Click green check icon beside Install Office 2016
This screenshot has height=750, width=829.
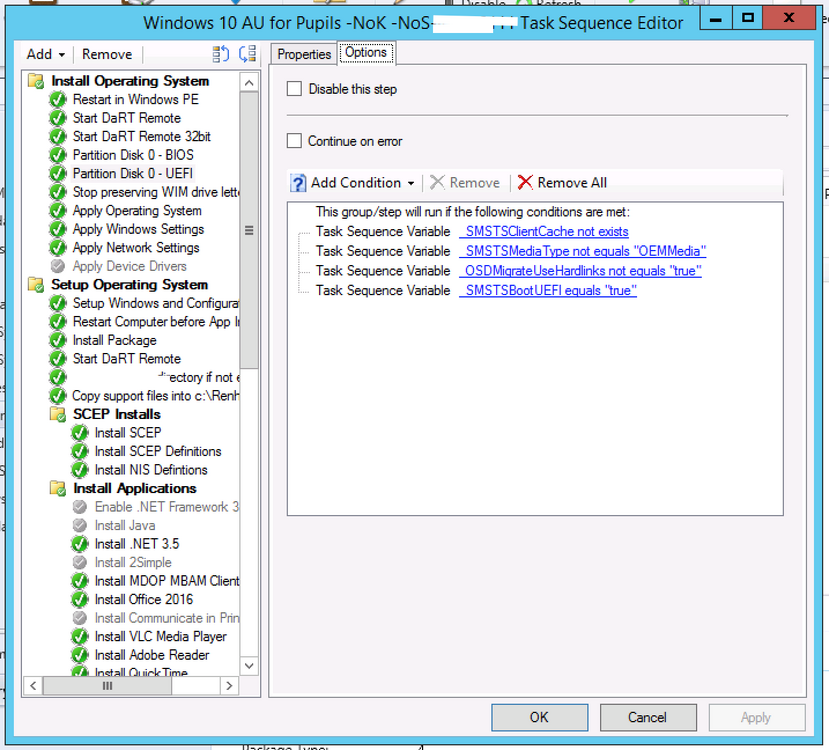click(79, 599)
